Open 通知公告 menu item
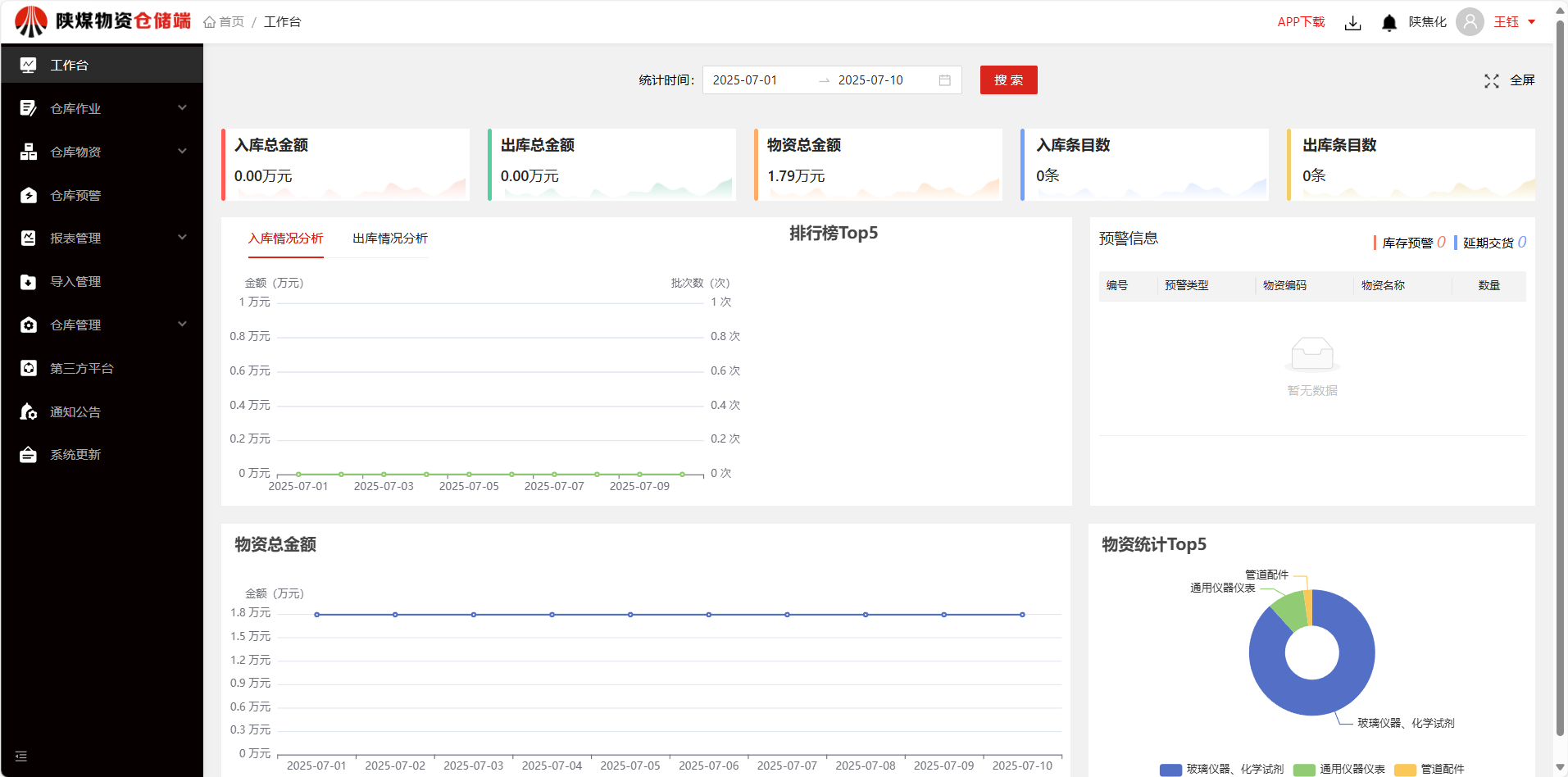 point(102,411)
